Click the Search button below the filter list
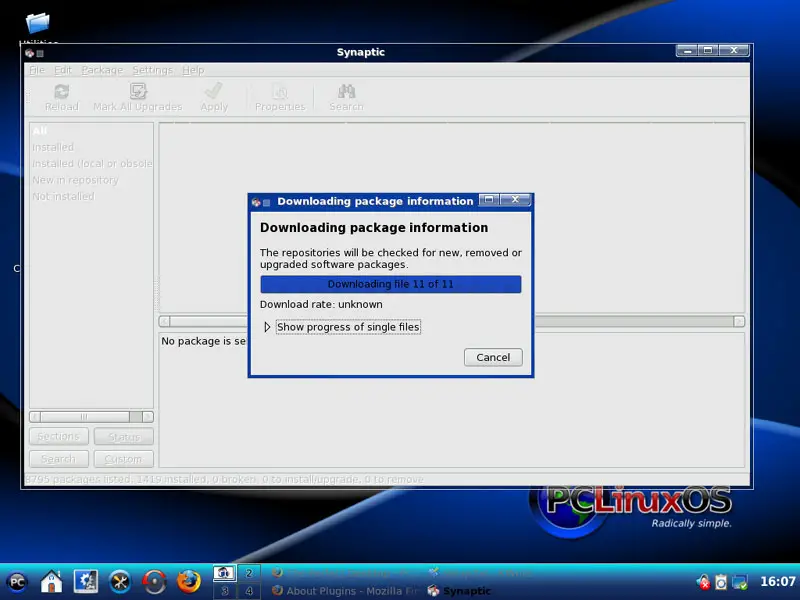Image resolution: width=800 pixels, height=600 pixels. click(59, 459)
